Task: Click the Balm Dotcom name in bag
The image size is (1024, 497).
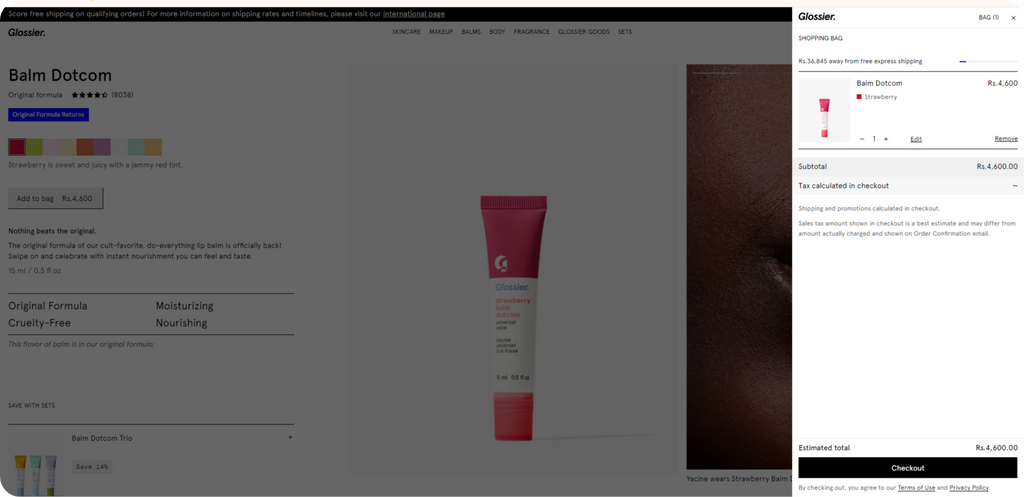Action: coord(879,84)
